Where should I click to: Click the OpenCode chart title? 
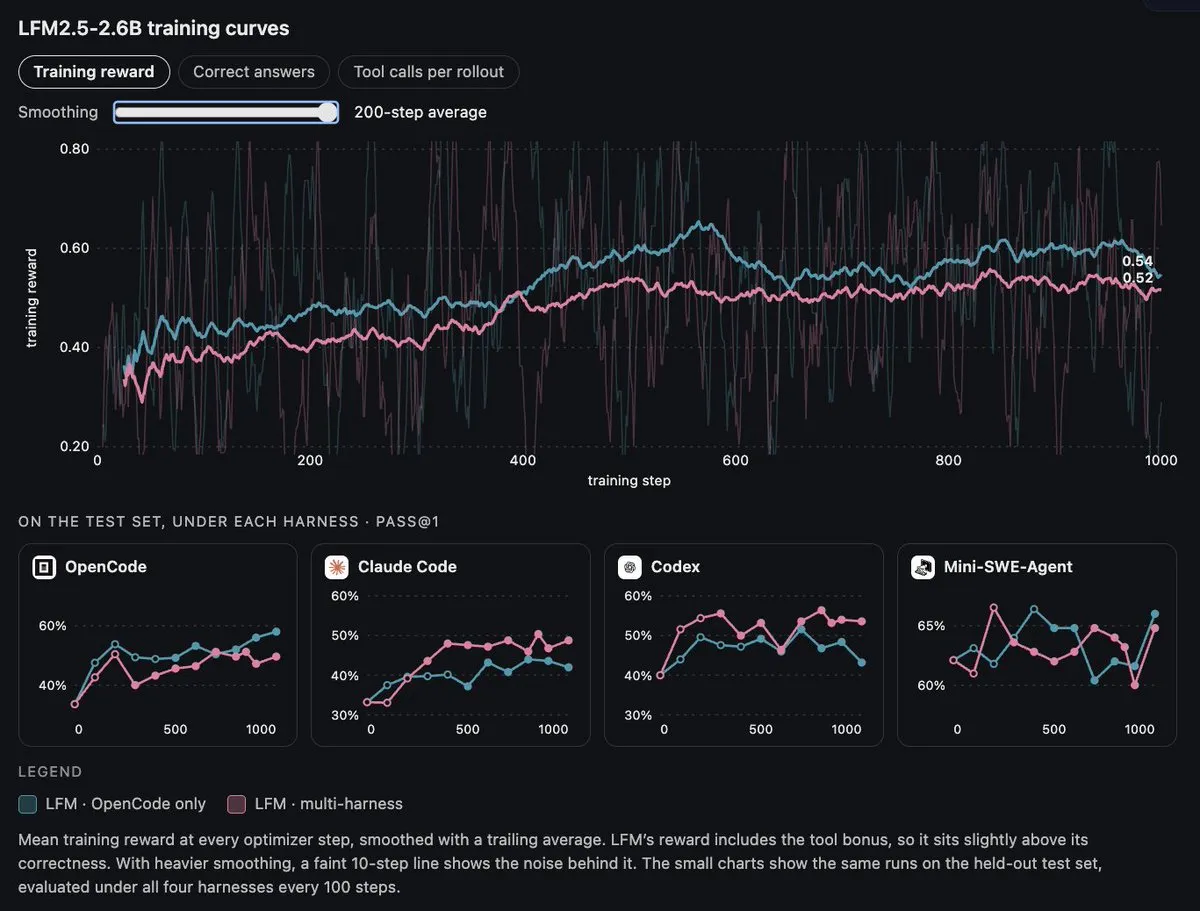[106, 567]
